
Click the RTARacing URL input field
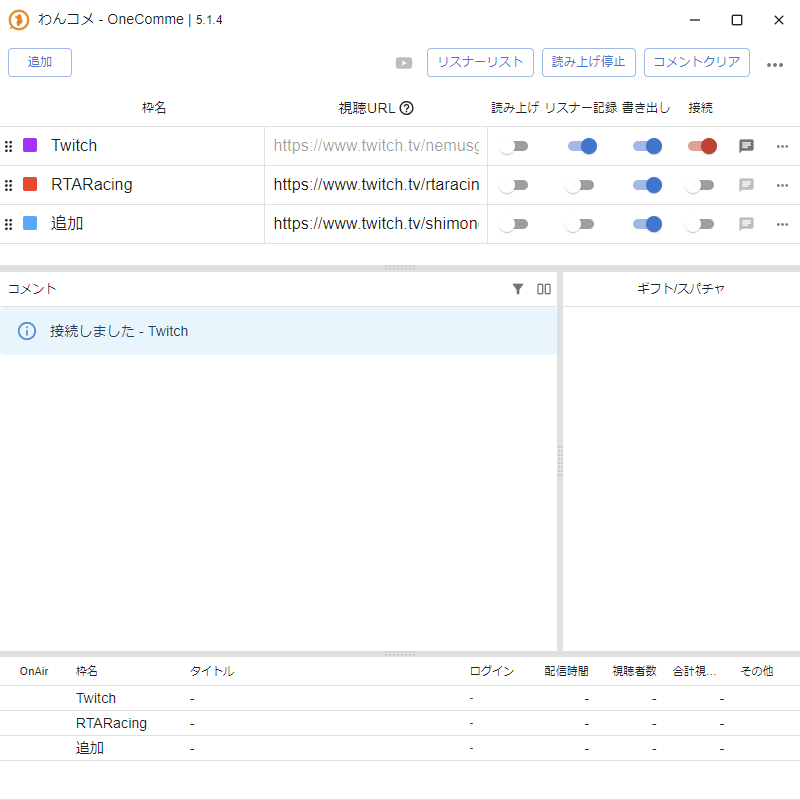pos(376,185)
